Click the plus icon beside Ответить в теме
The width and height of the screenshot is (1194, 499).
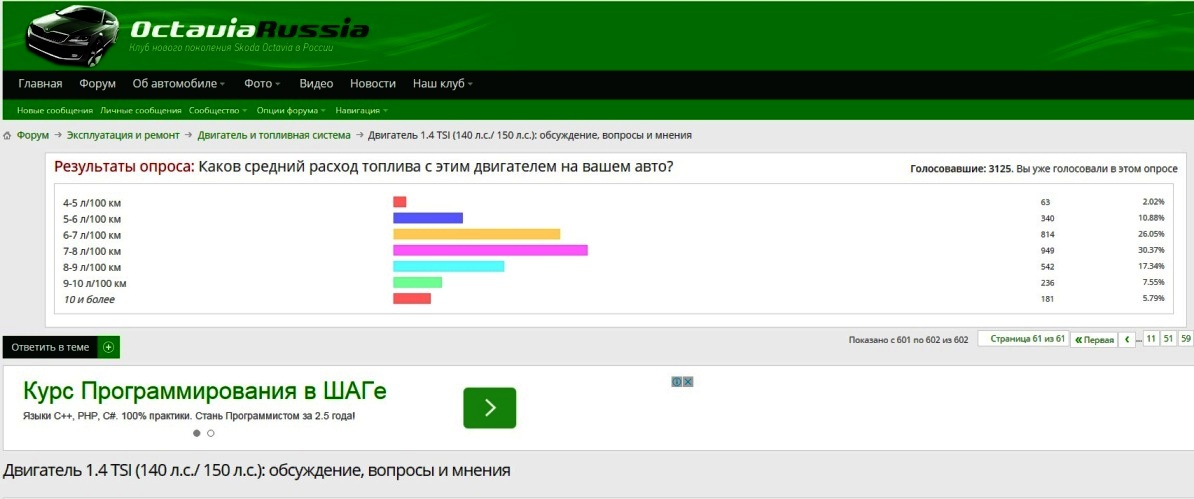[x=108, y=347]
